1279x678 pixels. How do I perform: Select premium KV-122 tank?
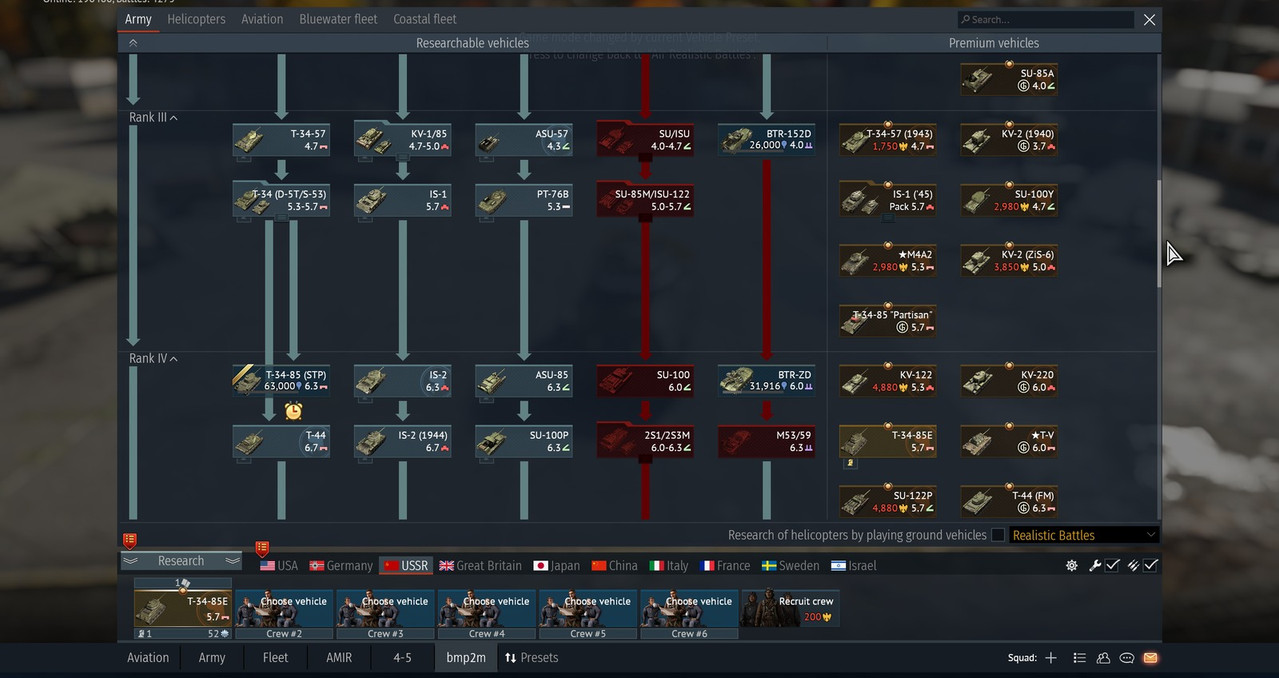[x=888, y=381]
